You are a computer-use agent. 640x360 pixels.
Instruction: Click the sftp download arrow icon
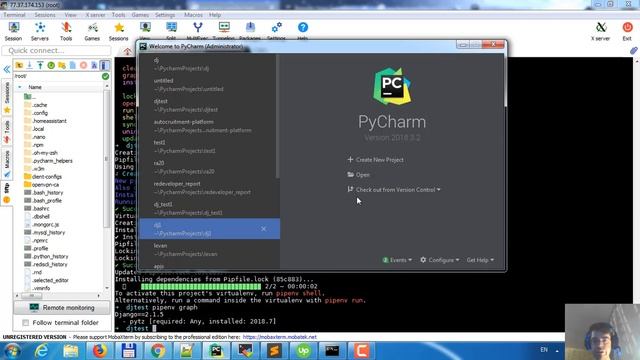point(29,65)
